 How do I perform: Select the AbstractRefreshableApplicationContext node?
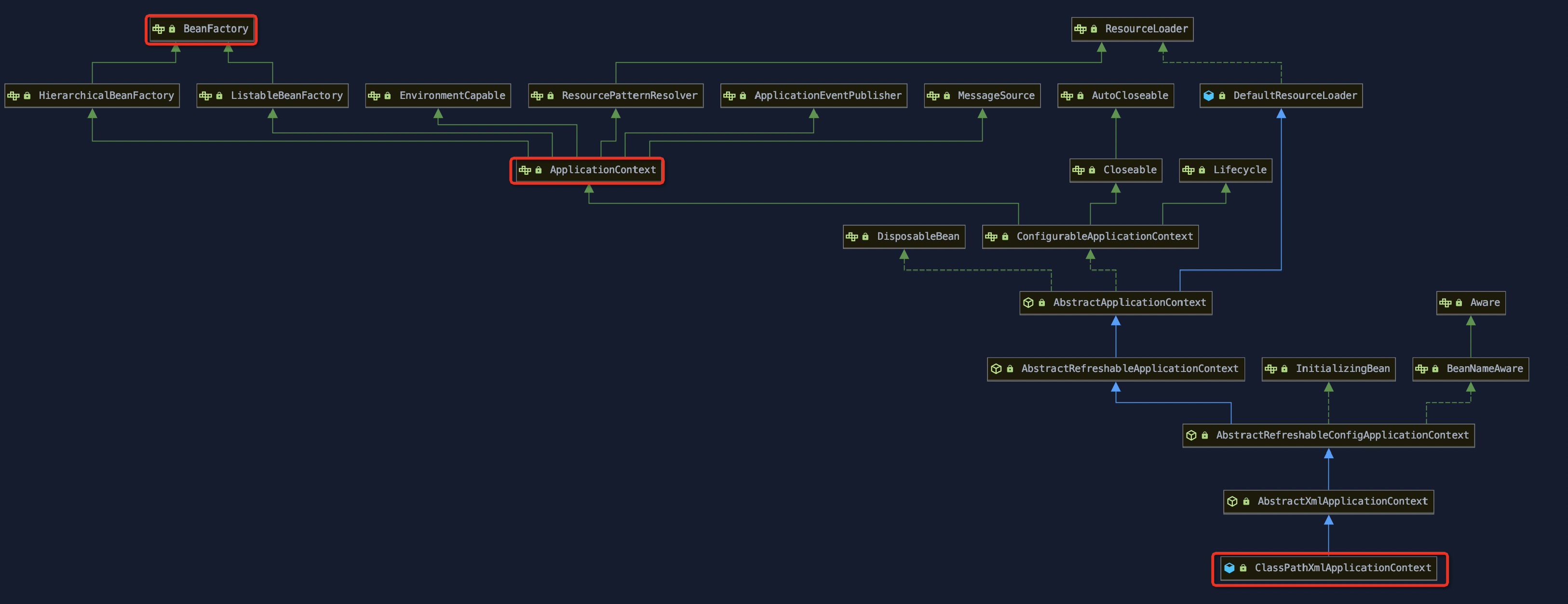(x=1116, y=369)
